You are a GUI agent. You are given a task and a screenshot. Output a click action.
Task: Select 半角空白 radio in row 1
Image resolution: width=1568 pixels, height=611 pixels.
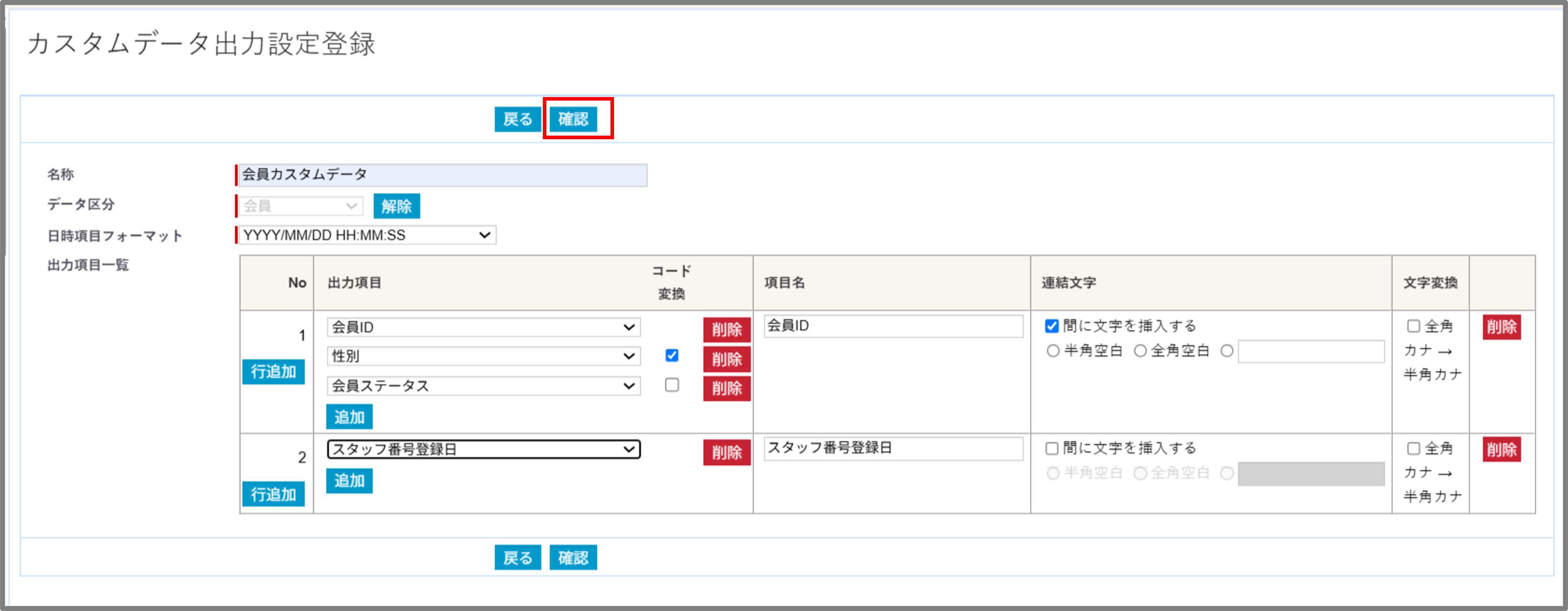point(1052,351)
